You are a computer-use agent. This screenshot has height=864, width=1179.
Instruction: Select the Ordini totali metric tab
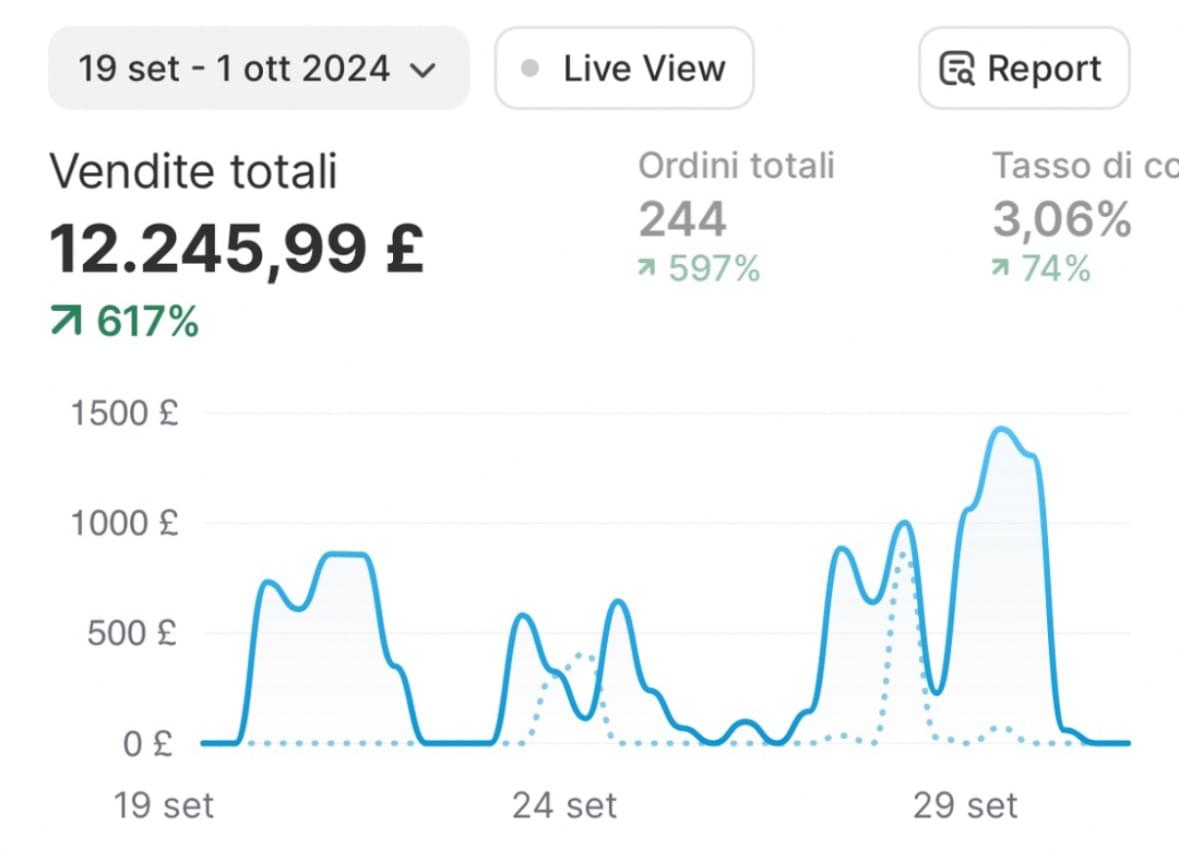736,165
